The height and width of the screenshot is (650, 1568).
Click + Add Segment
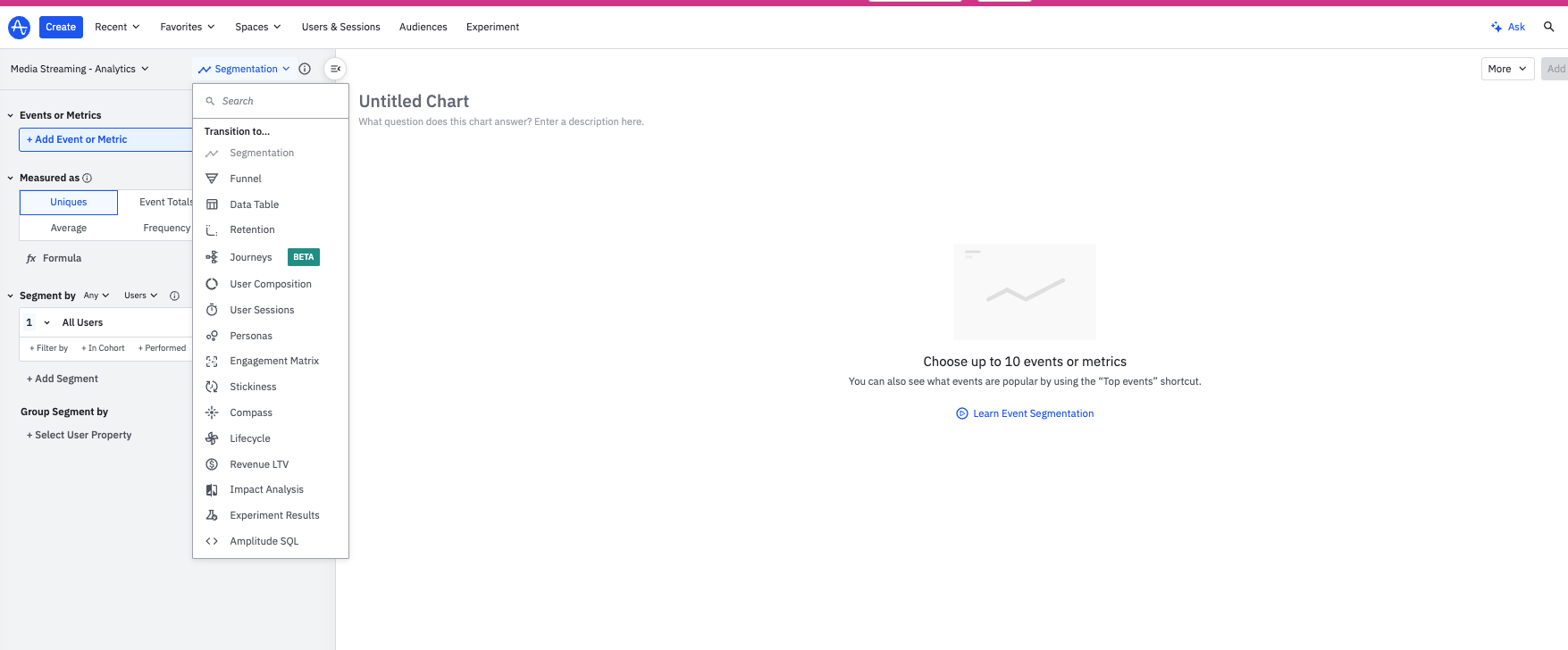pos(63,379)
